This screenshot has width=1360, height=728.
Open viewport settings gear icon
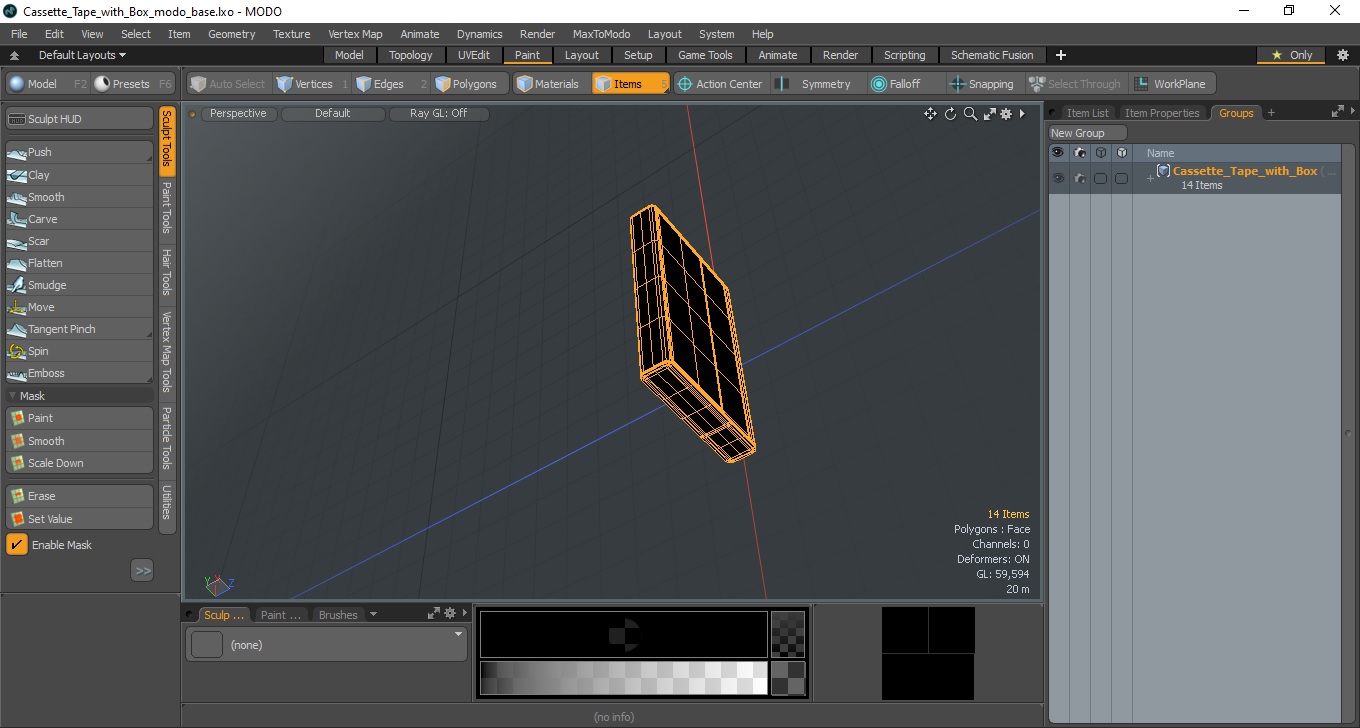point(1006,114)
